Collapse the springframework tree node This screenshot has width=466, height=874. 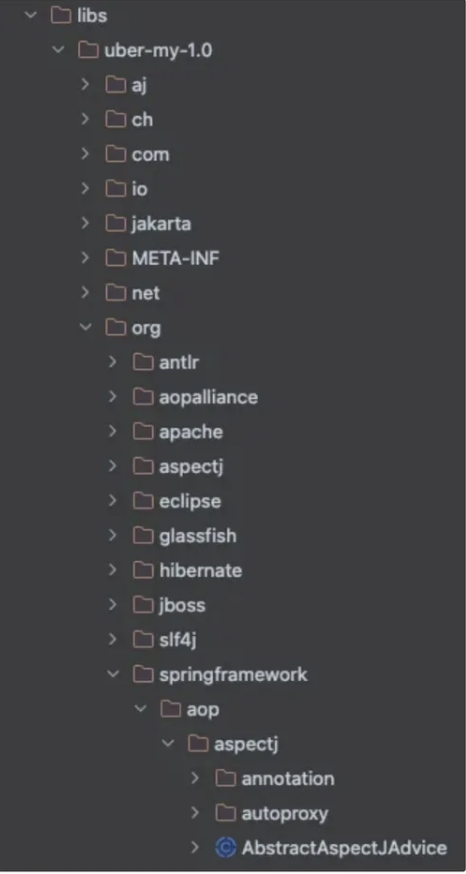click(x=113, y=674)
